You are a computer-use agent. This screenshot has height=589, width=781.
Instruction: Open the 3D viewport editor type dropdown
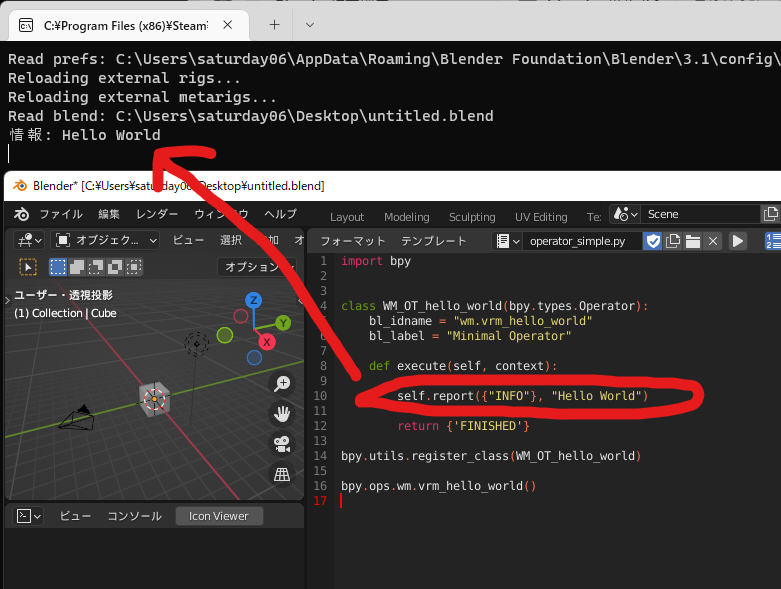coord(29,240)
